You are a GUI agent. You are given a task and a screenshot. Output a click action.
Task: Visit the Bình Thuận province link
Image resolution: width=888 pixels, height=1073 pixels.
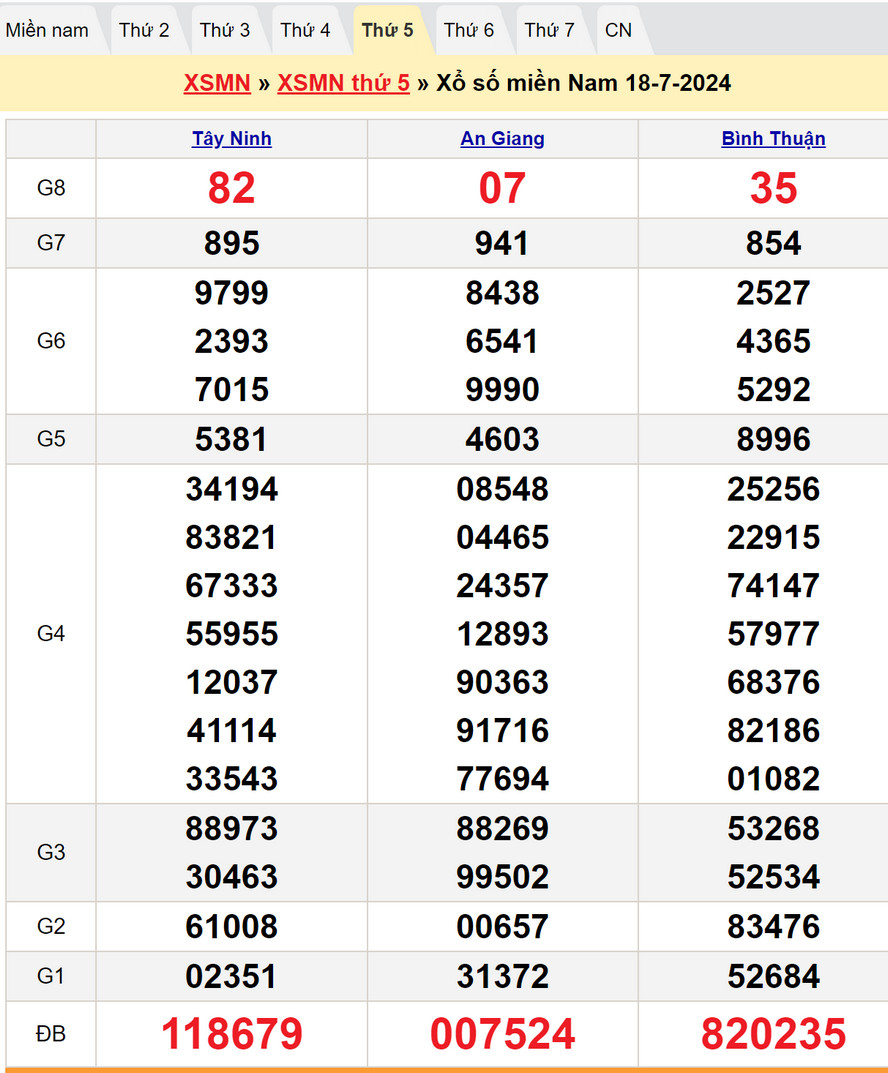[773, 139]
